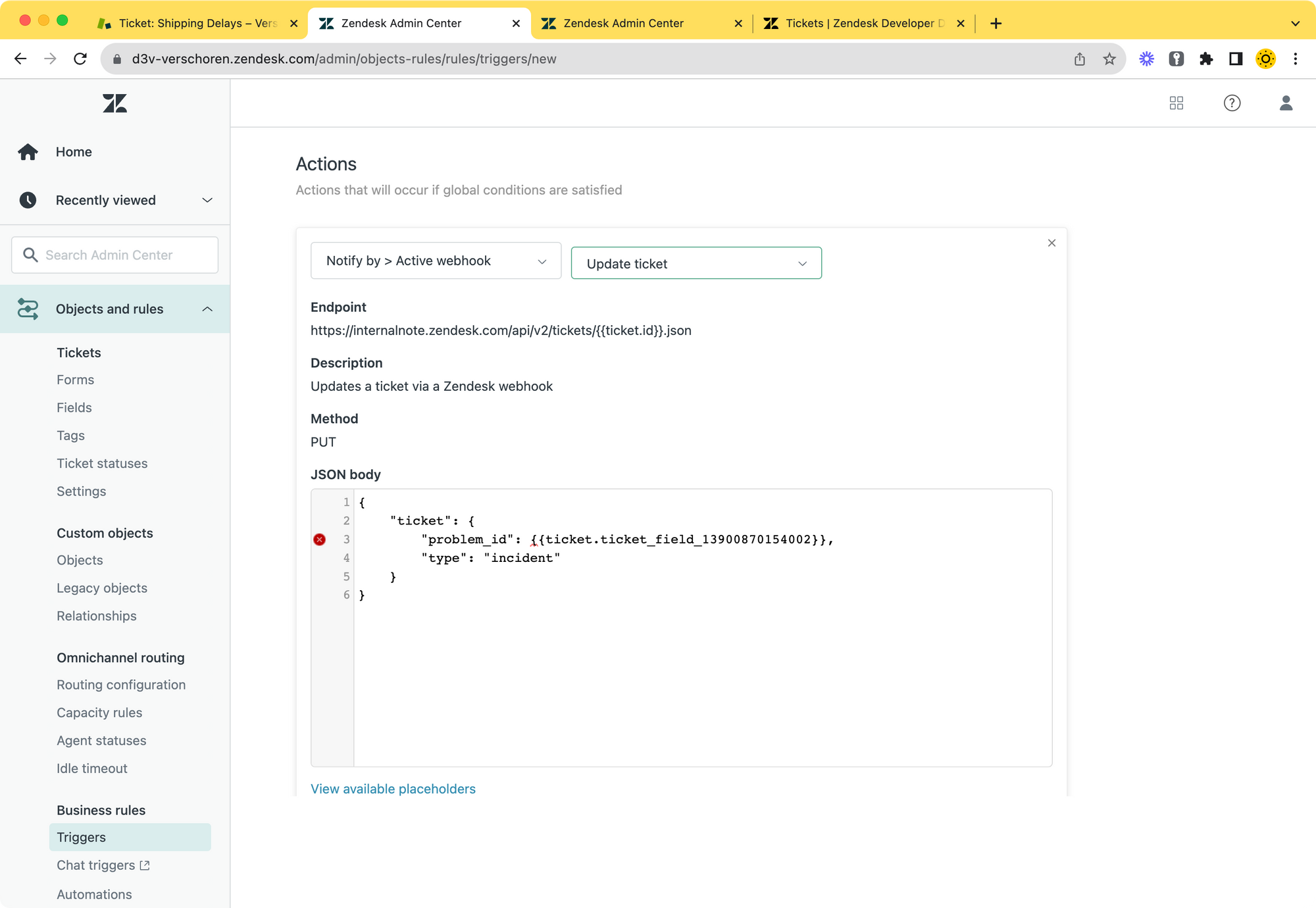
Task: Open Notify by Active webhook dropdown
Action: (436, 261)
